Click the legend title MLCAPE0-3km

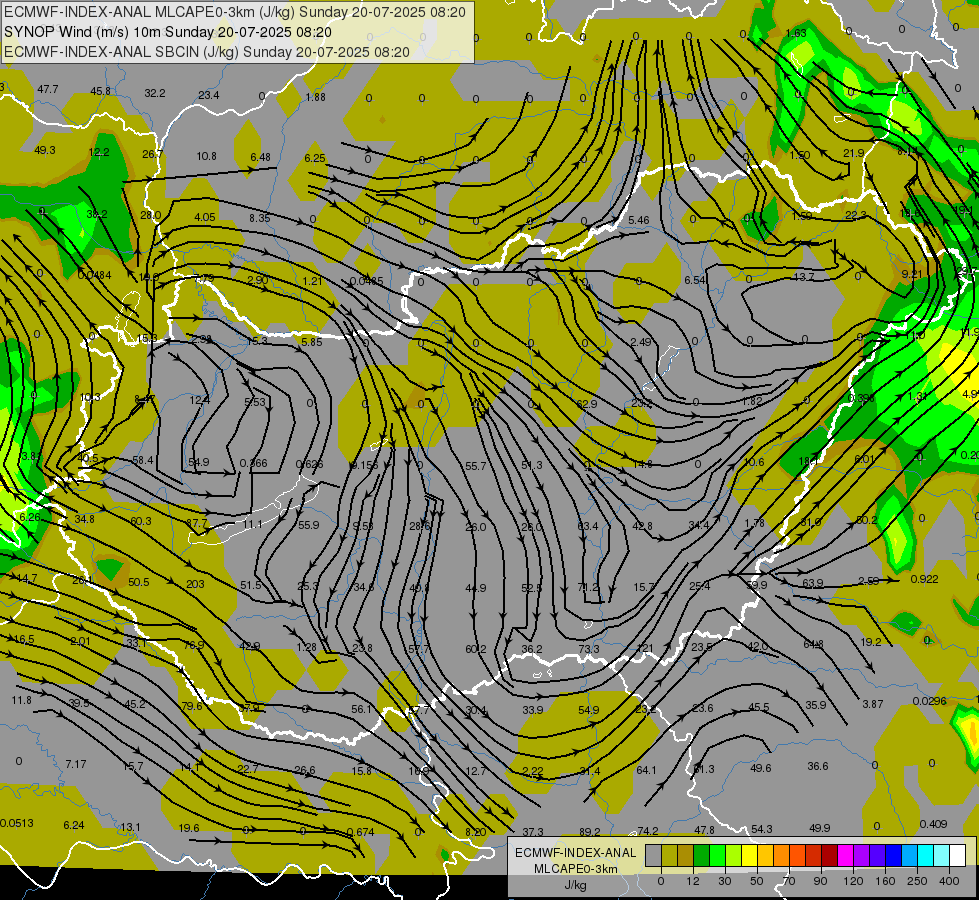[x=575, y=869]
